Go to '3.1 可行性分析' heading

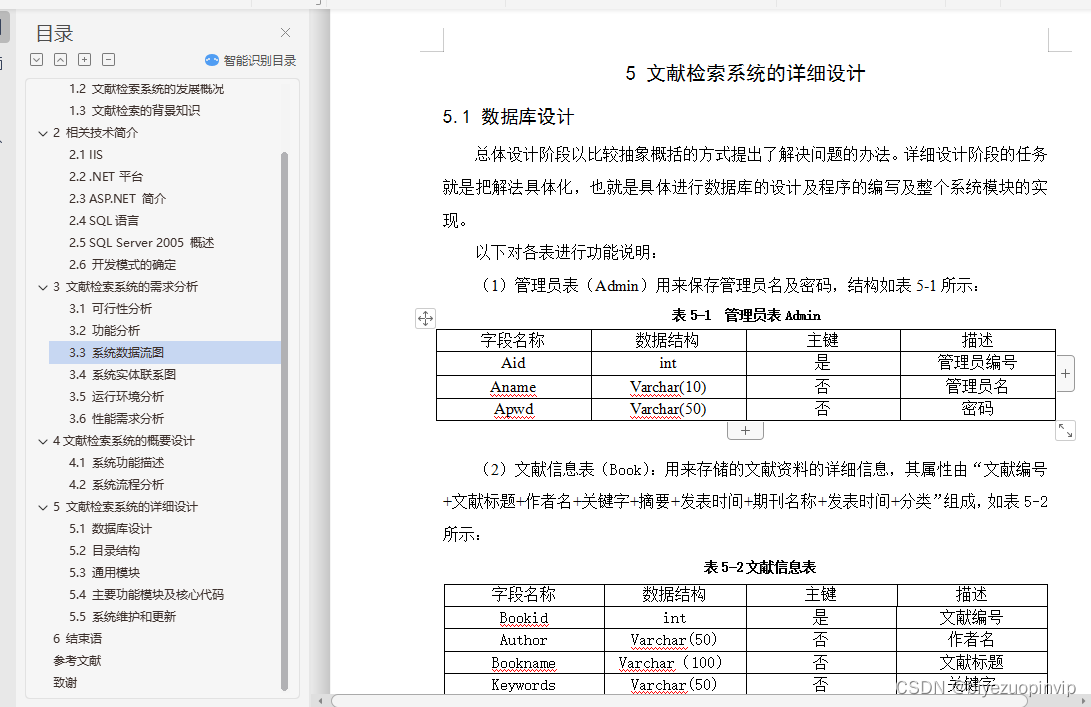click(110, 309)
